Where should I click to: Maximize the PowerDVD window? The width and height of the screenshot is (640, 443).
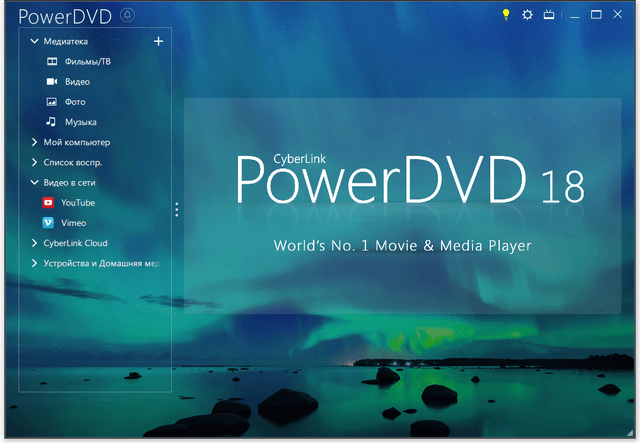tap(596, 15)
